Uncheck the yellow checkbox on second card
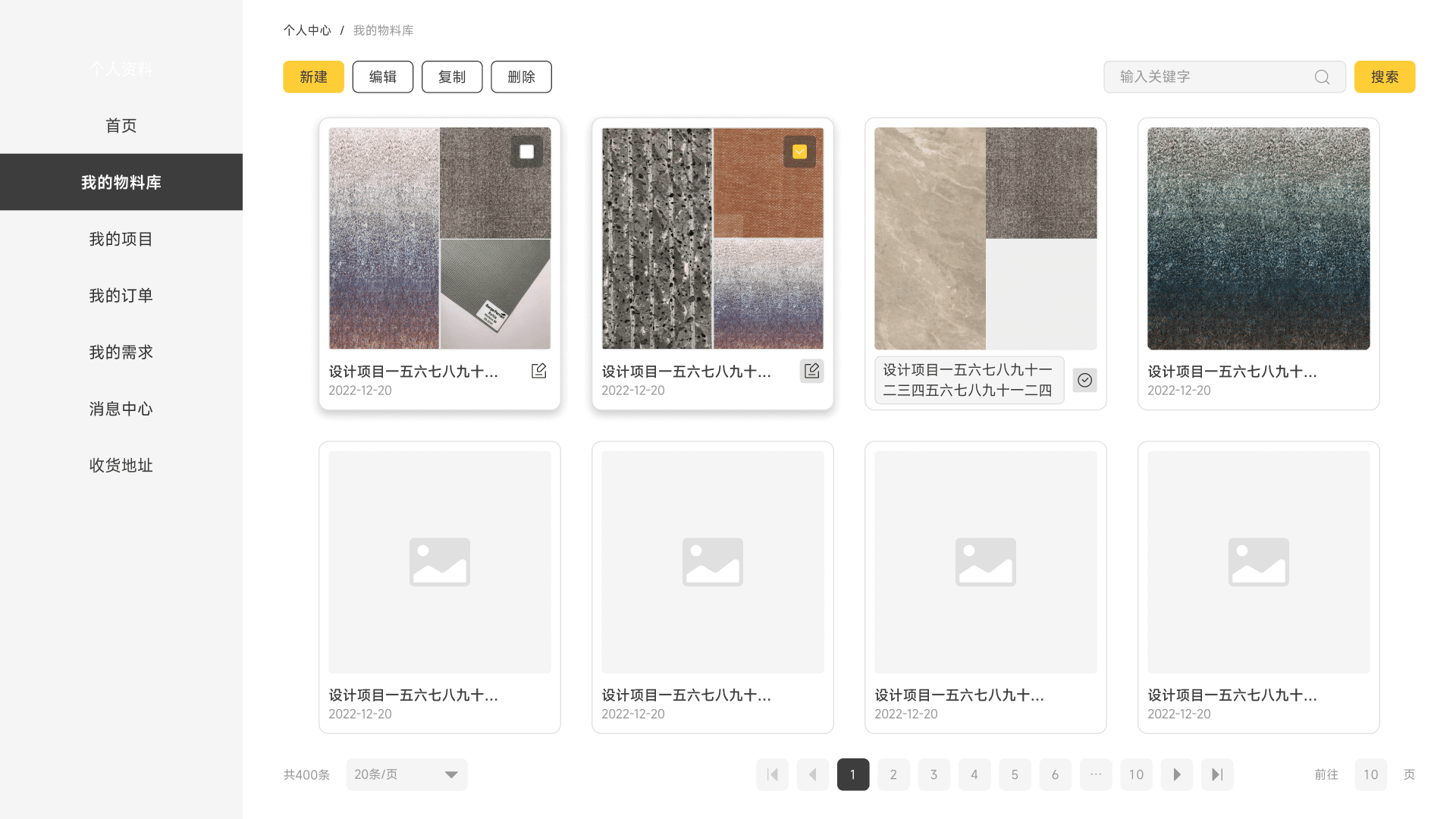The width and height of the screenshot is (1456, 819). 799,152
